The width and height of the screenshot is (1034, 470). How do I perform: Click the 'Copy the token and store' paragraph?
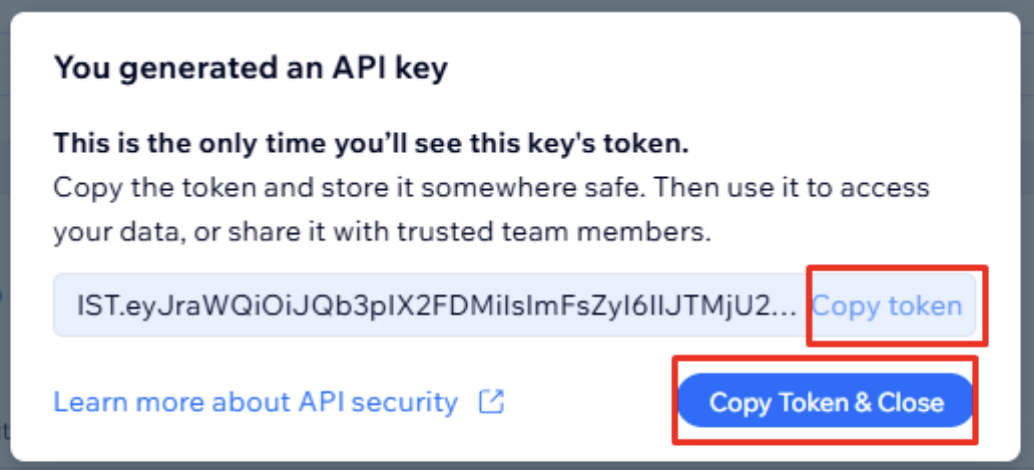pos(491,210)
